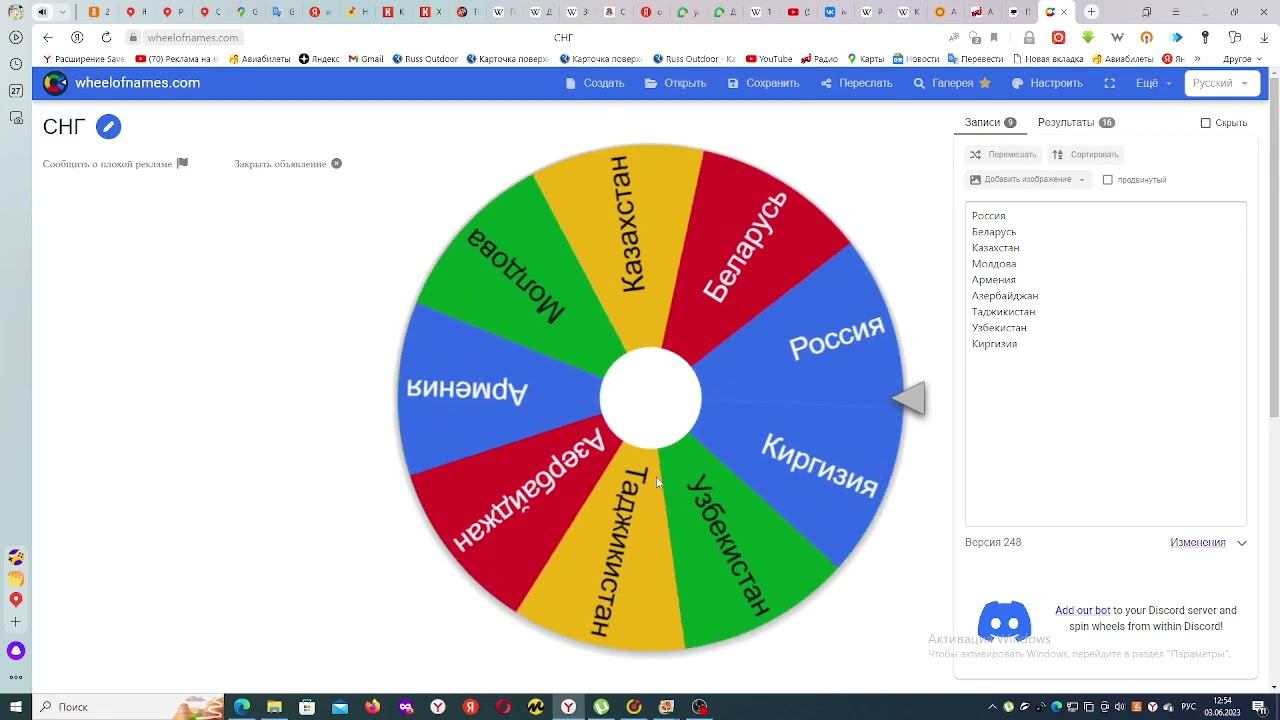Open a new browser tab with plus icon

[x=1091, y=12]
